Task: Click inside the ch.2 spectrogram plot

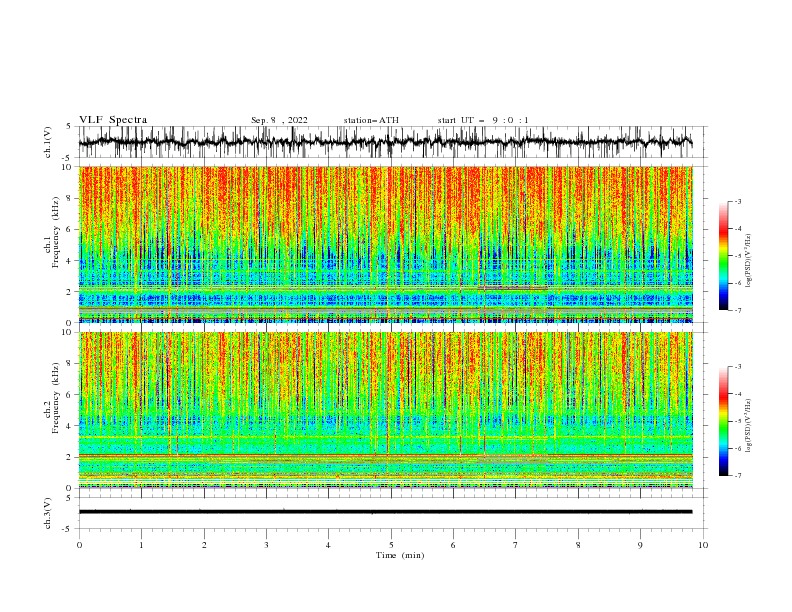Action: coord(385,410)
